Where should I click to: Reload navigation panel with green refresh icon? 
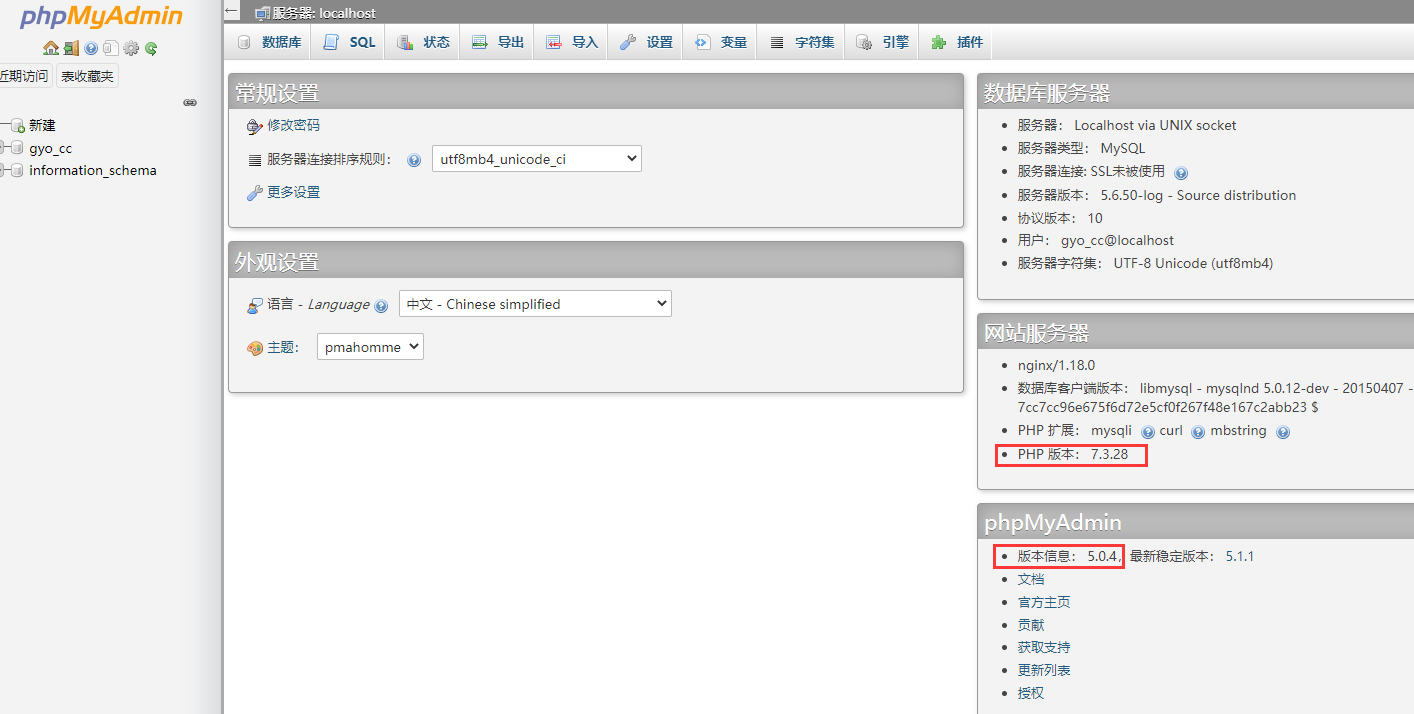(x=151, y=48)
